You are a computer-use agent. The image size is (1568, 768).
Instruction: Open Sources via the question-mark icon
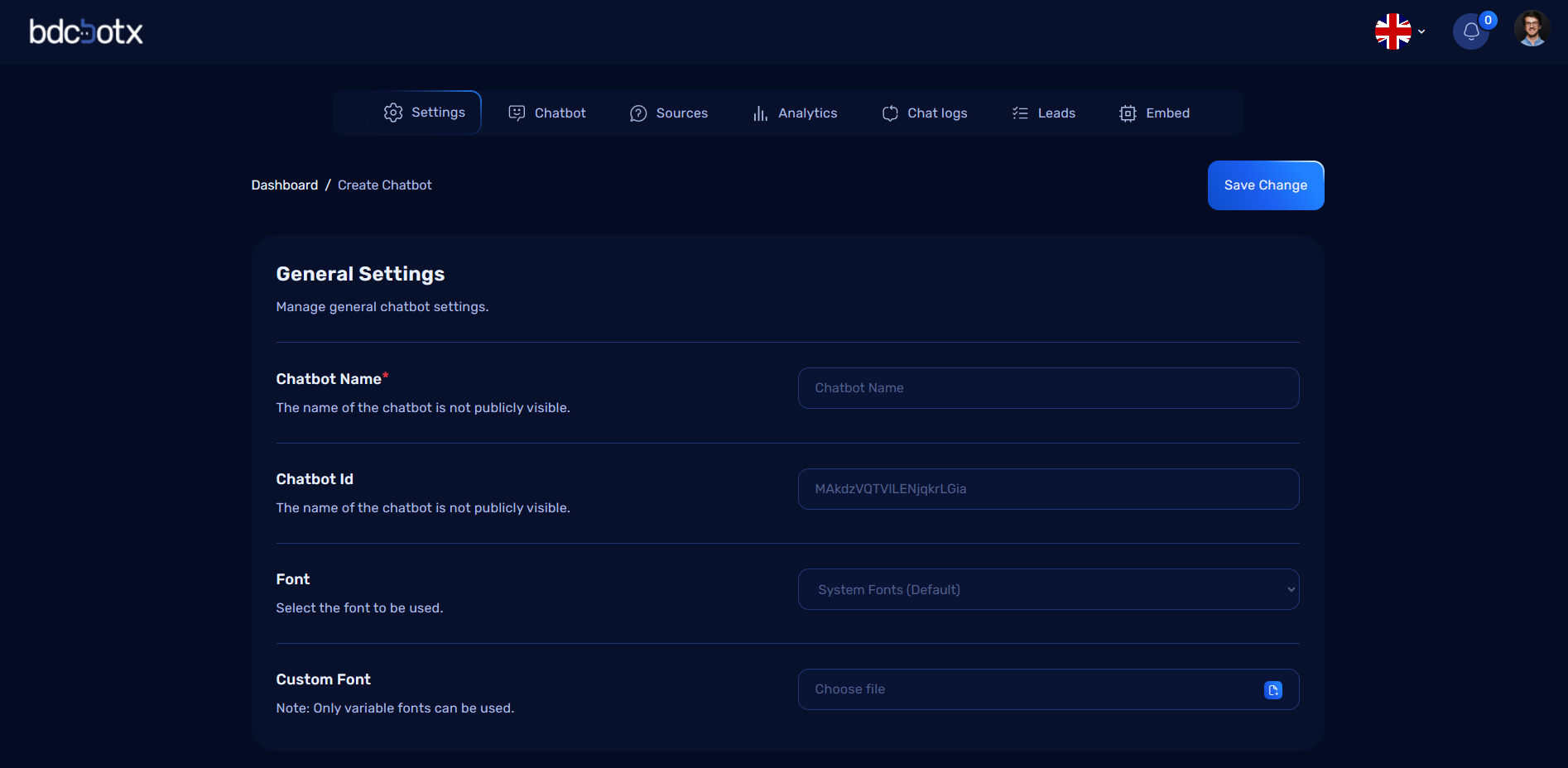click(x=637, y=113)
